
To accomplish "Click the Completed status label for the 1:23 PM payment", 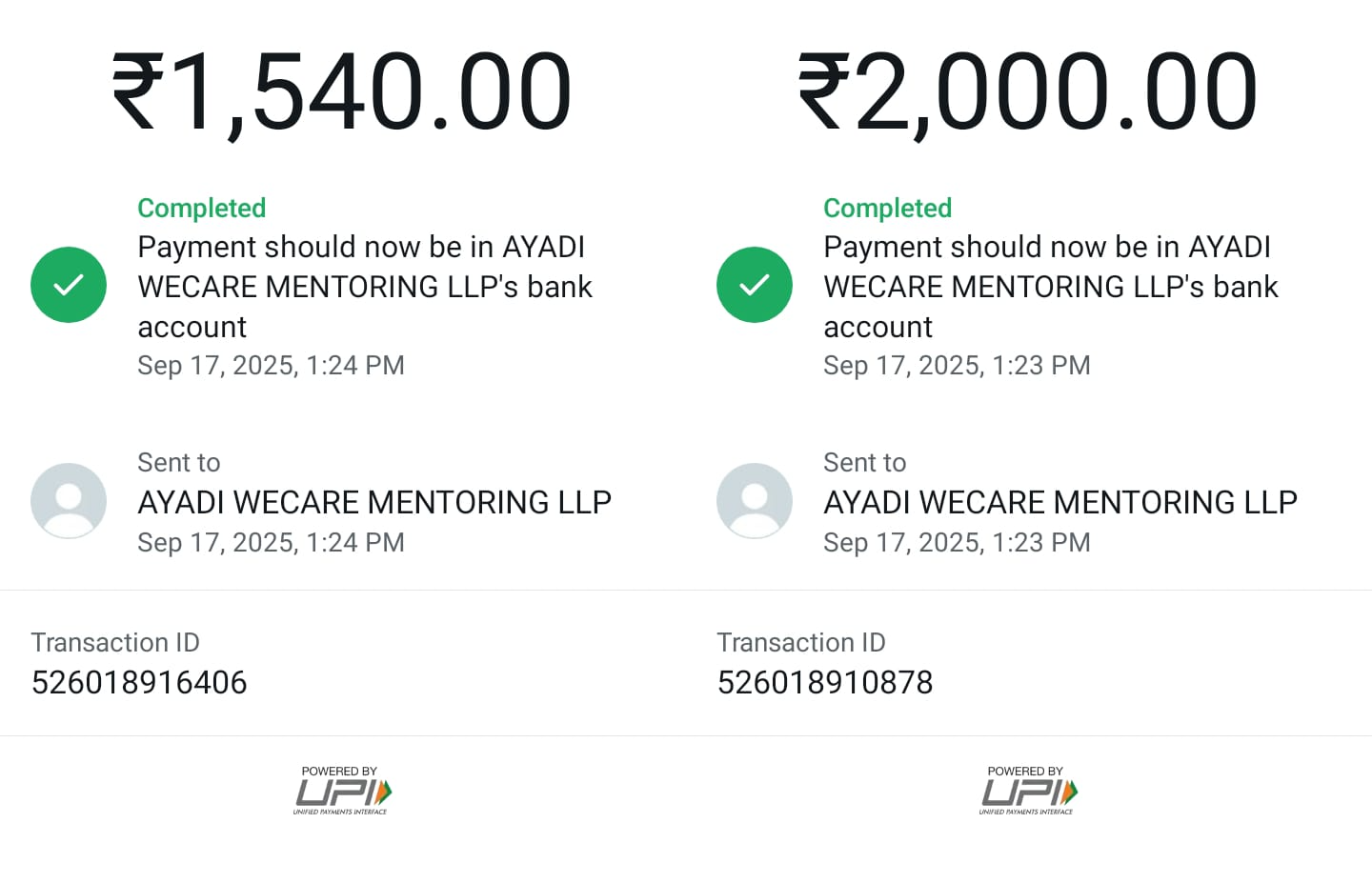I will (x=888, y=208).
